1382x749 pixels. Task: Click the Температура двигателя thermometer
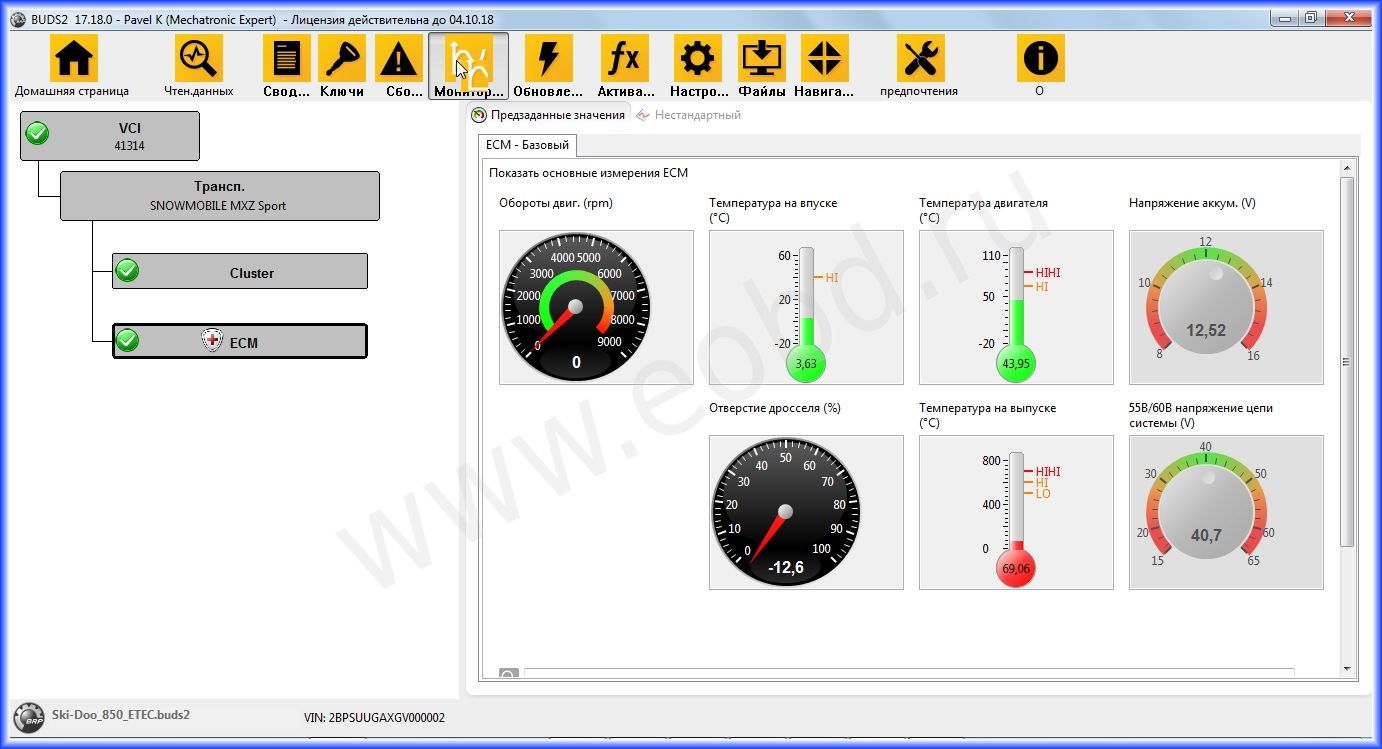coord(1016,307)
